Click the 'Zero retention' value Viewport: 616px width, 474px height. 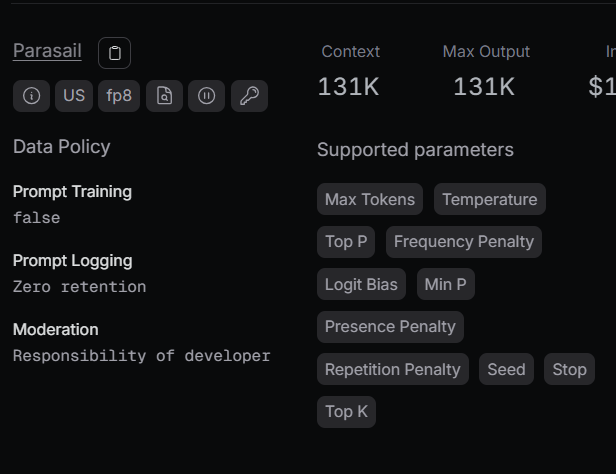[x=79, y=287]
